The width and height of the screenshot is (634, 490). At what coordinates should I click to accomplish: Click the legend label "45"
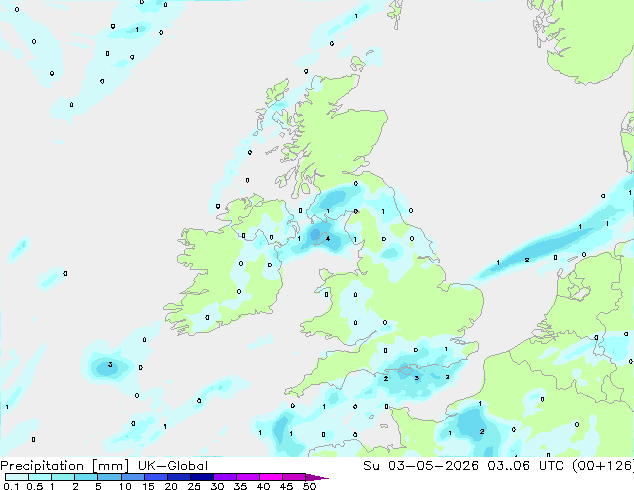[286, 486]
